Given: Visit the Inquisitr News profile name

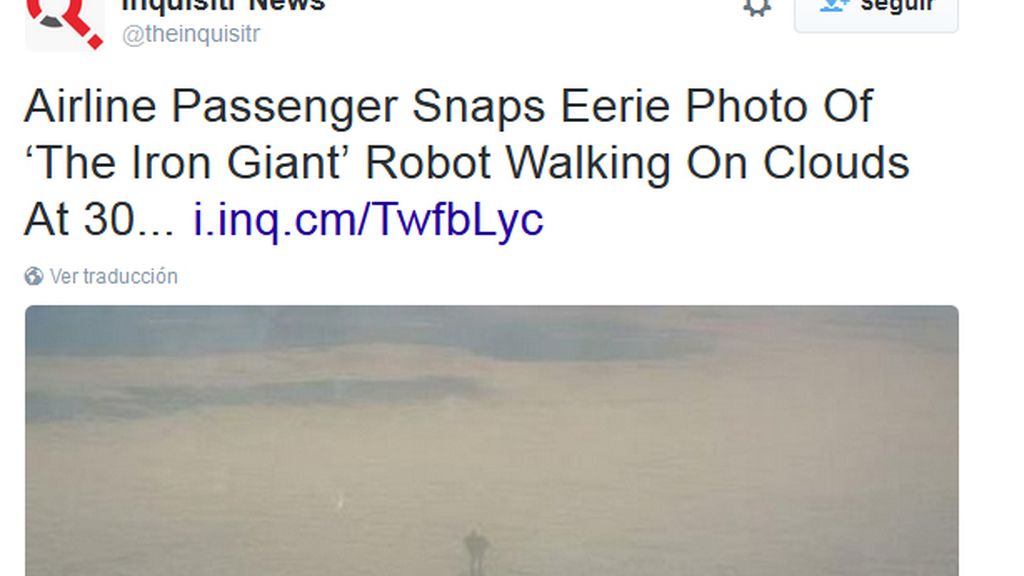Looking at the screenshot, I should 223,6.
